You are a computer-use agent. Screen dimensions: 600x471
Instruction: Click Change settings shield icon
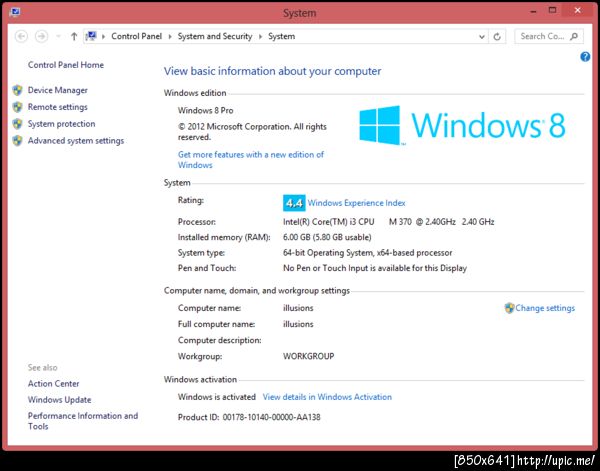click(509, 308)
